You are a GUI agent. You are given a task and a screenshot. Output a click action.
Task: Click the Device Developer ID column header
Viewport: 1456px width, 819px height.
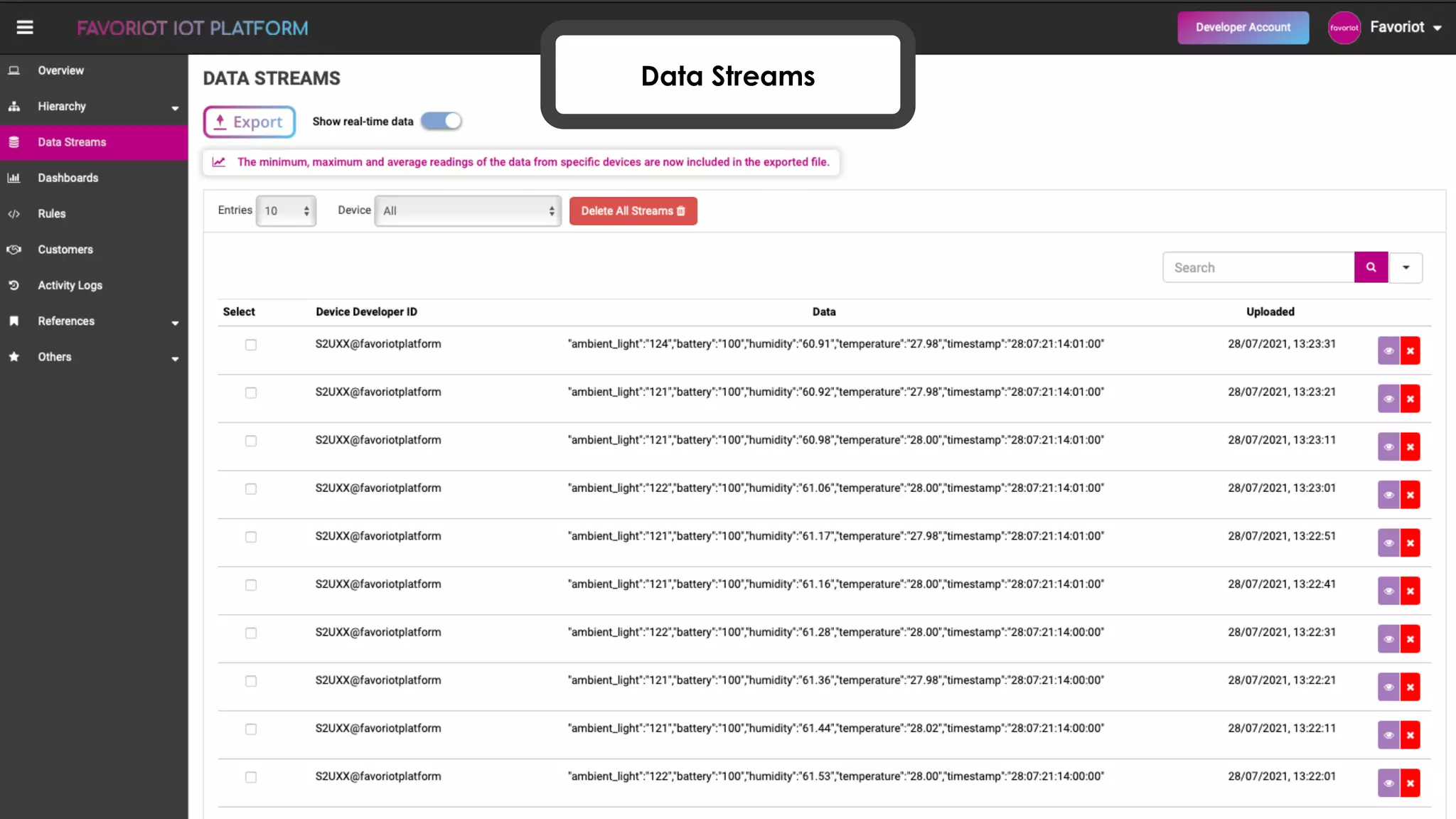tap(366, 311)
